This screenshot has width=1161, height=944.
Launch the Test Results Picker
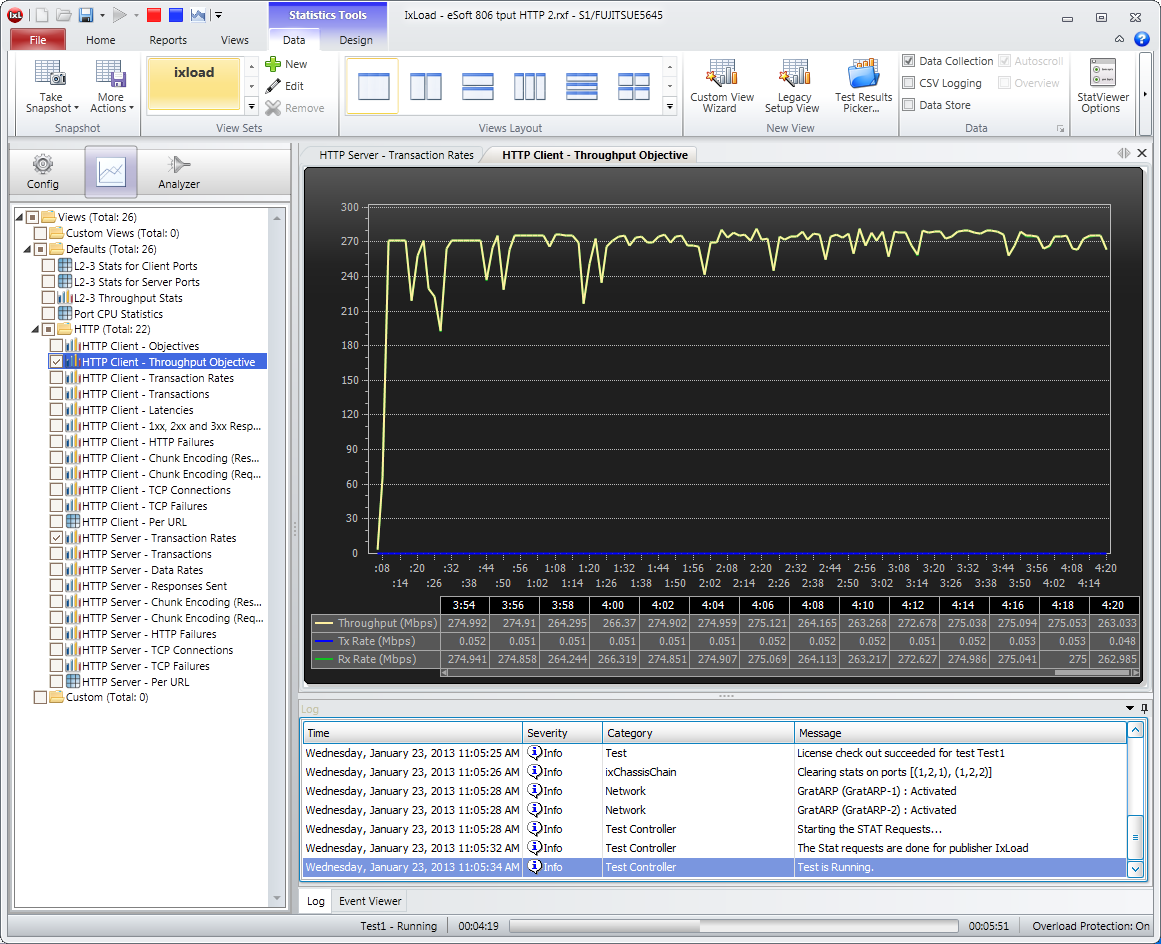(863, 86)
